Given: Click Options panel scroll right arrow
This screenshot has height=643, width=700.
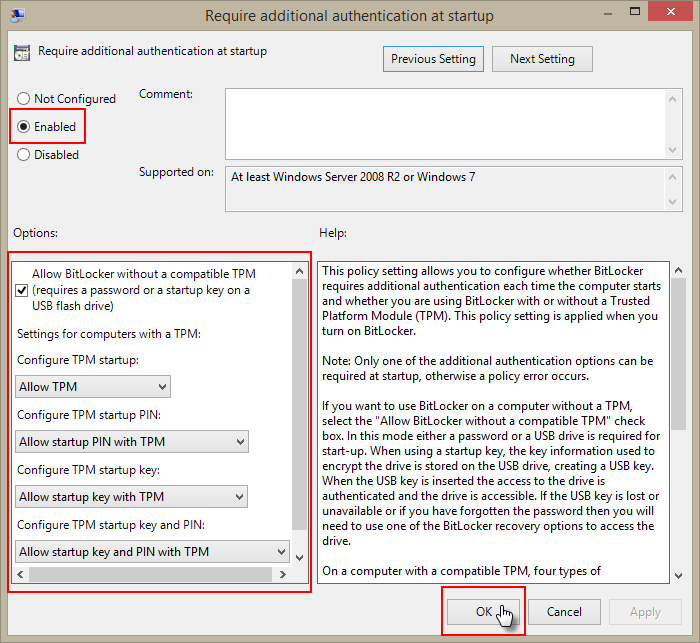Looking at the screenshot, I should coord(283,574).
